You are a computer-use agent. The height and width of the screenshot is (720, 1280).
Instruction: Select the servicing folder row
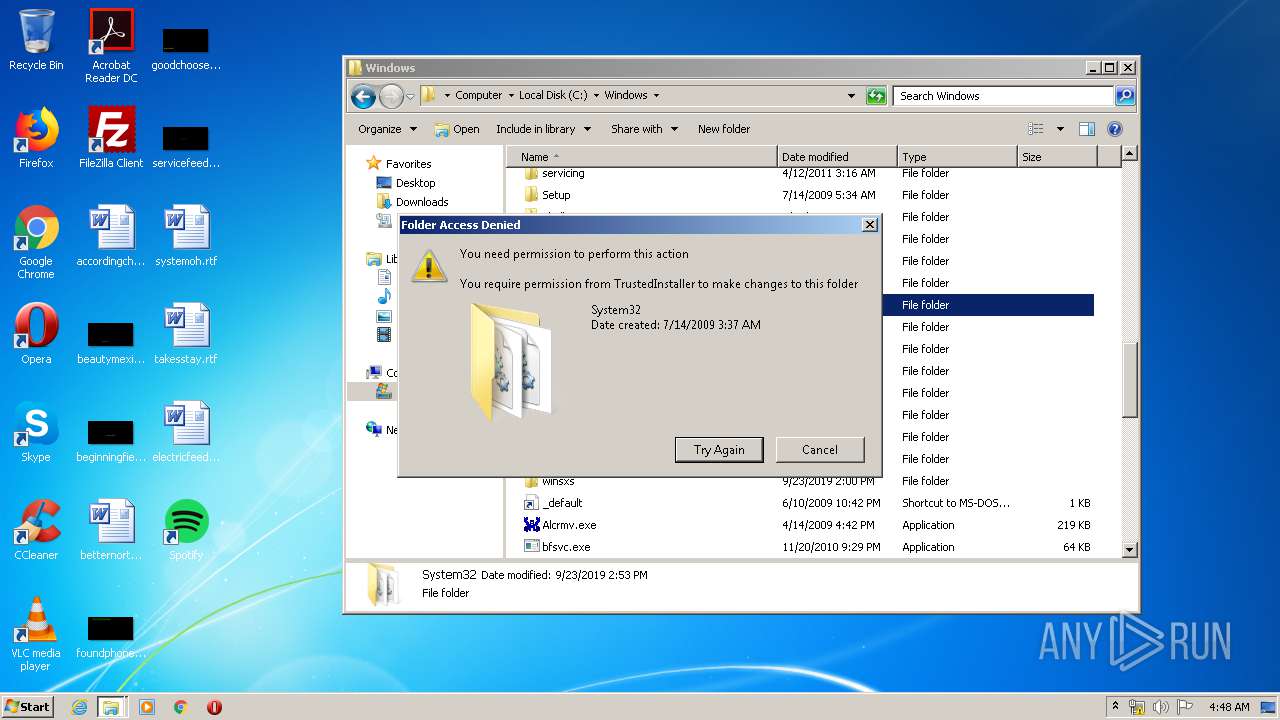click(x=808, y=174)
